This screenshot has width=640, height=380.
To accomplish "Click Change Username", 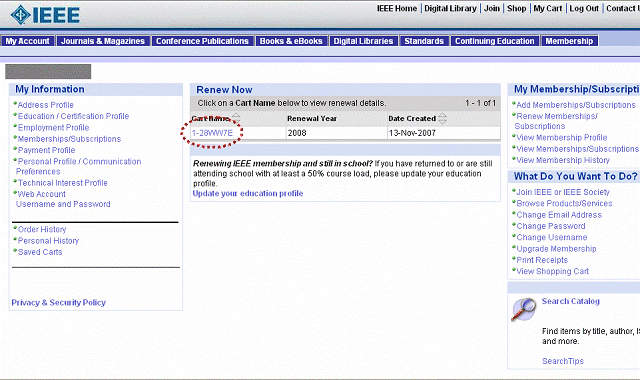I will tap(551, 238).
